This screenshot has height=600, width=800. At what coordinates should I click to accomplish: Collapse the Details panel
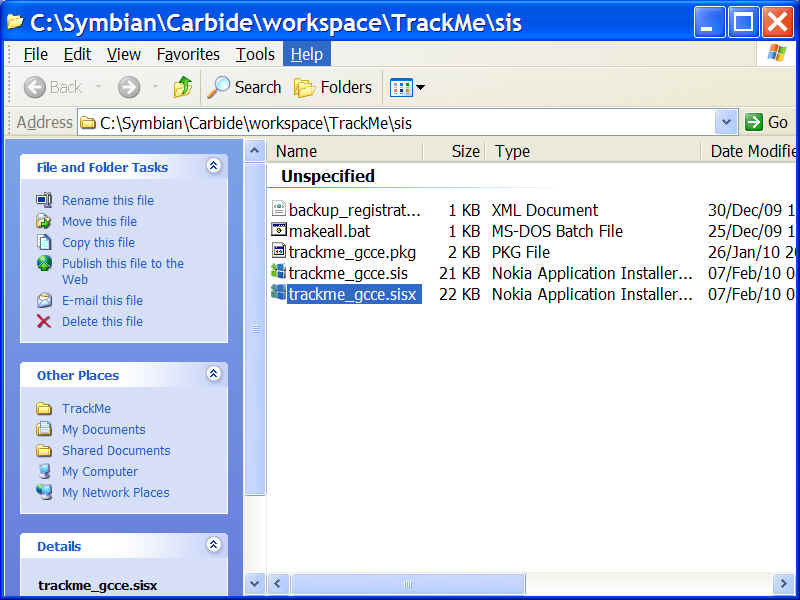(x=213, y=545)
